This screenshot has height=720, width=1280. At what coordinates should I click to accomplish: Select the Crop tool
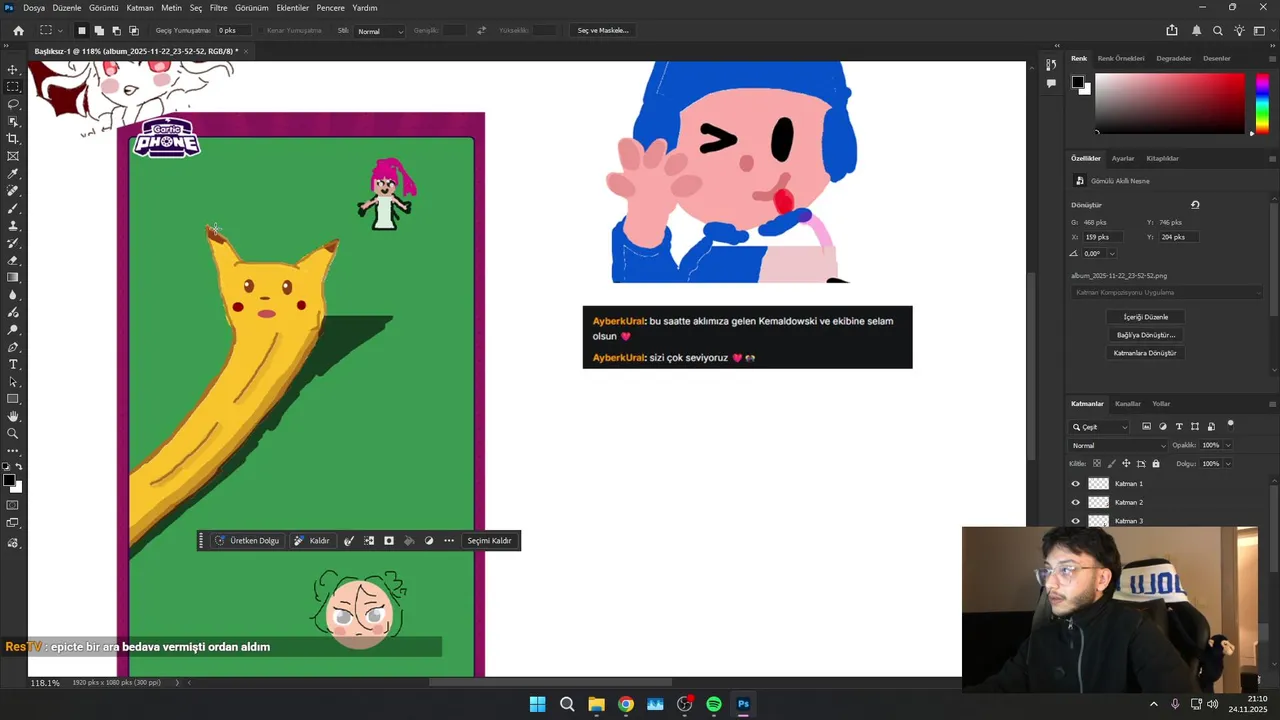click(13, 139)
